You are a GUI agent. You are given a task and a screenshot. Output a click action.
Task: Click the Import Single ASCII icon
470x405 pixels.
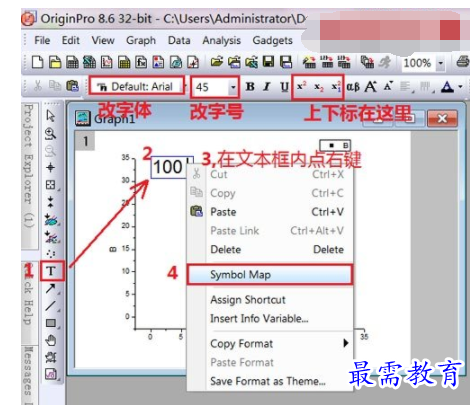coord(327,62)
